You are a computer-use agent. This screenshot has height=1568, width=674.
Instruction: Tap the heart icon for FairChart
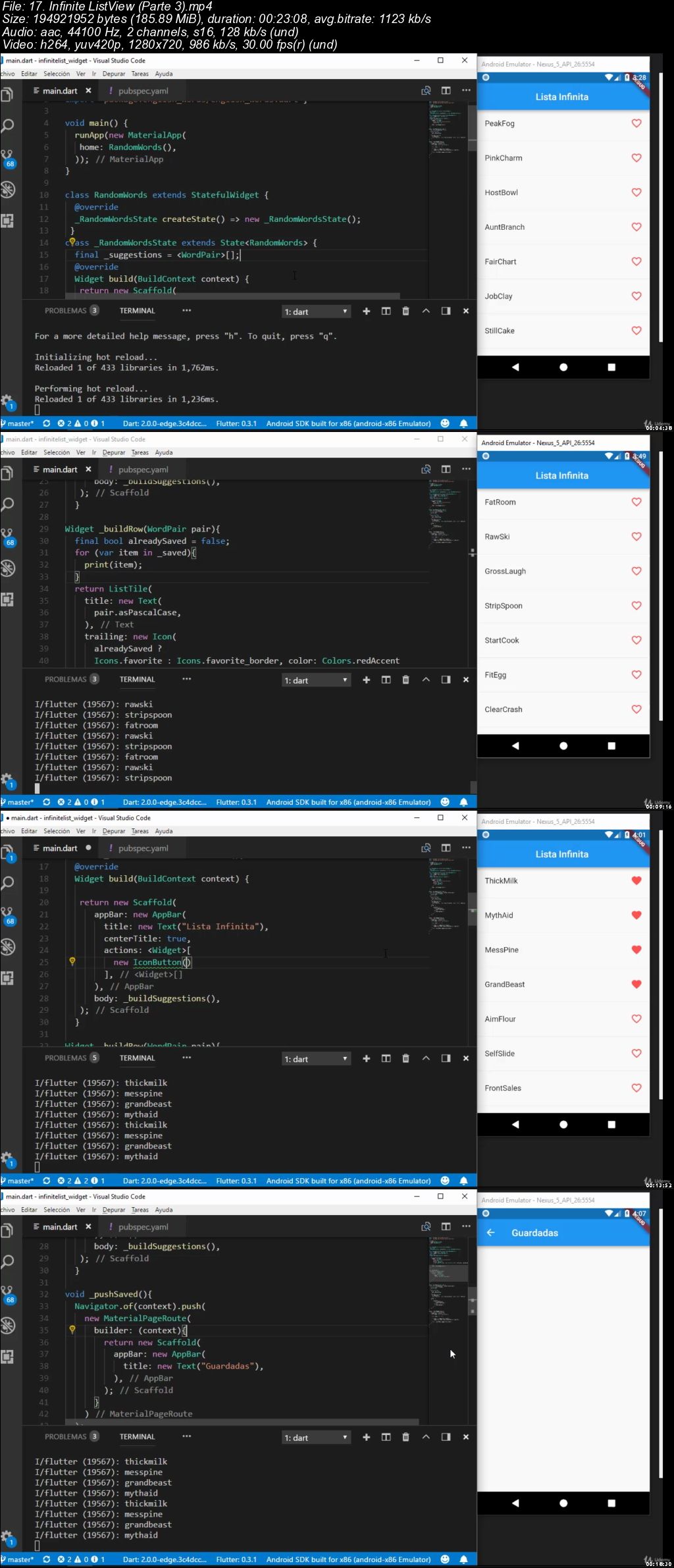click(636, 261)
